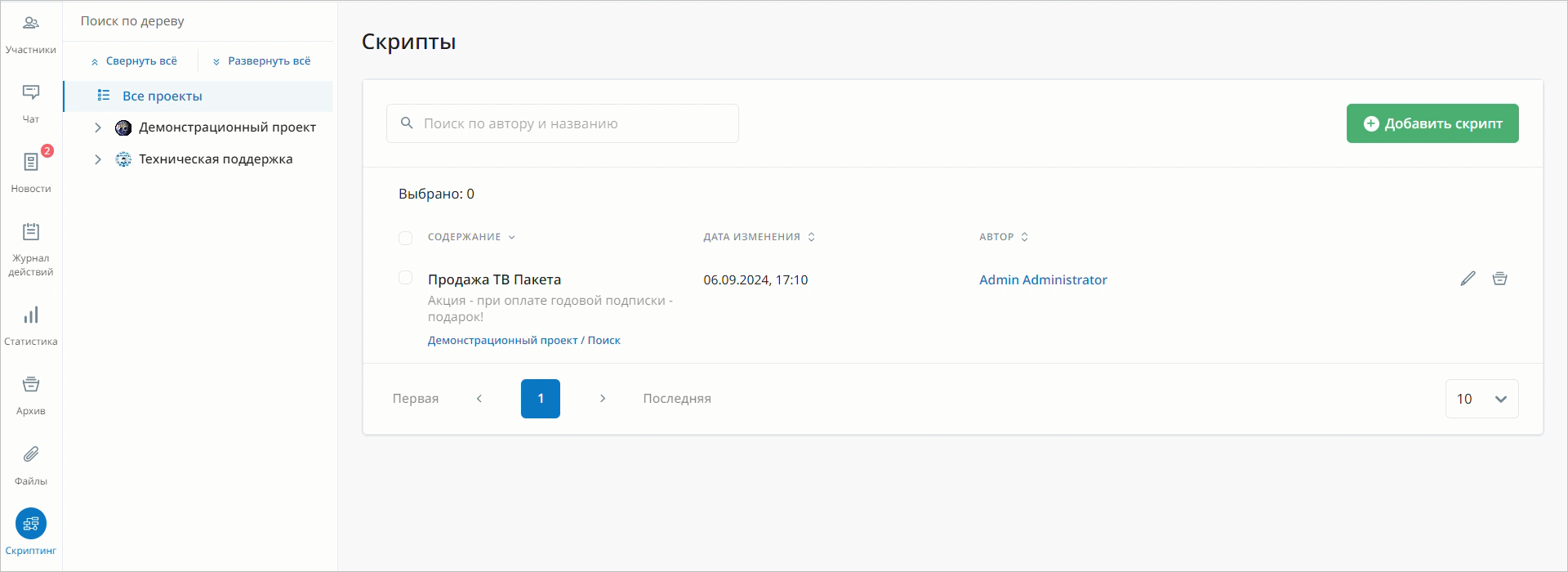1568x572 pixels.
Task: Sort by the СОДЕРЖАНИЕ column
Action: pyautogui.click(x=471, y=237)
